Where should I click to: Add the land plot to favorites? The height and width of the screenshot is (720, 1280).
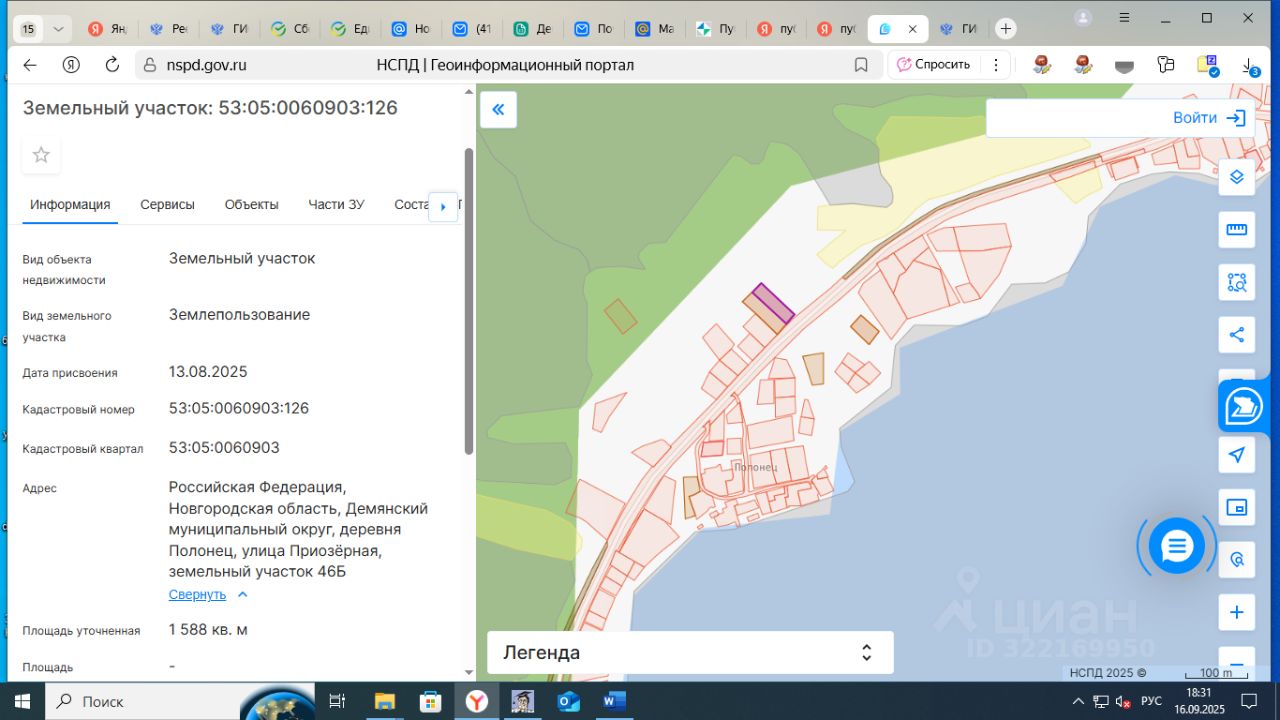click(41, 155)
